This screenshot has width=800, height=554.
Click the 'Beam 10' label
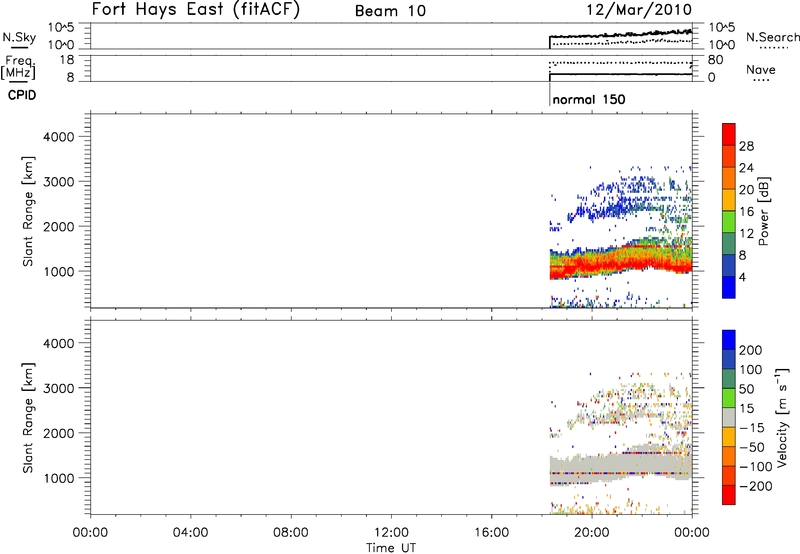tap(390, 11)
